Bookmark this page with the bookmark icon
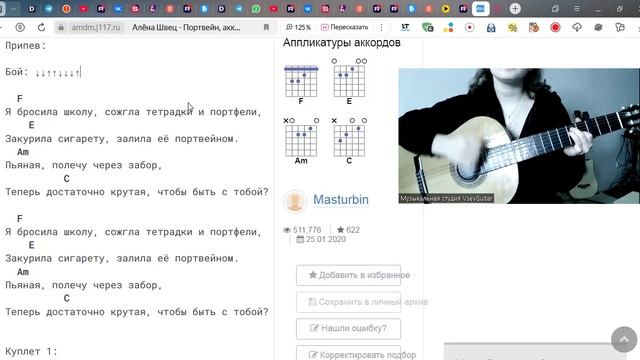Viewport: 640px width, 360px height. pos(266,27)
